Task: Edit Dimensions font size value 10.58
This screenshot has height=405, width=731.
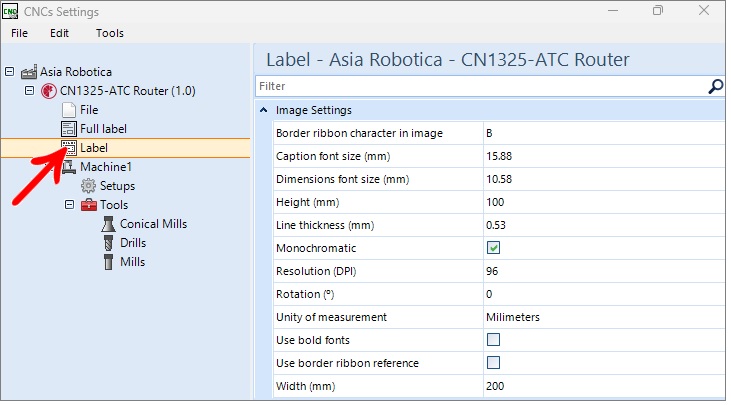Action: [x=604, y=179]
